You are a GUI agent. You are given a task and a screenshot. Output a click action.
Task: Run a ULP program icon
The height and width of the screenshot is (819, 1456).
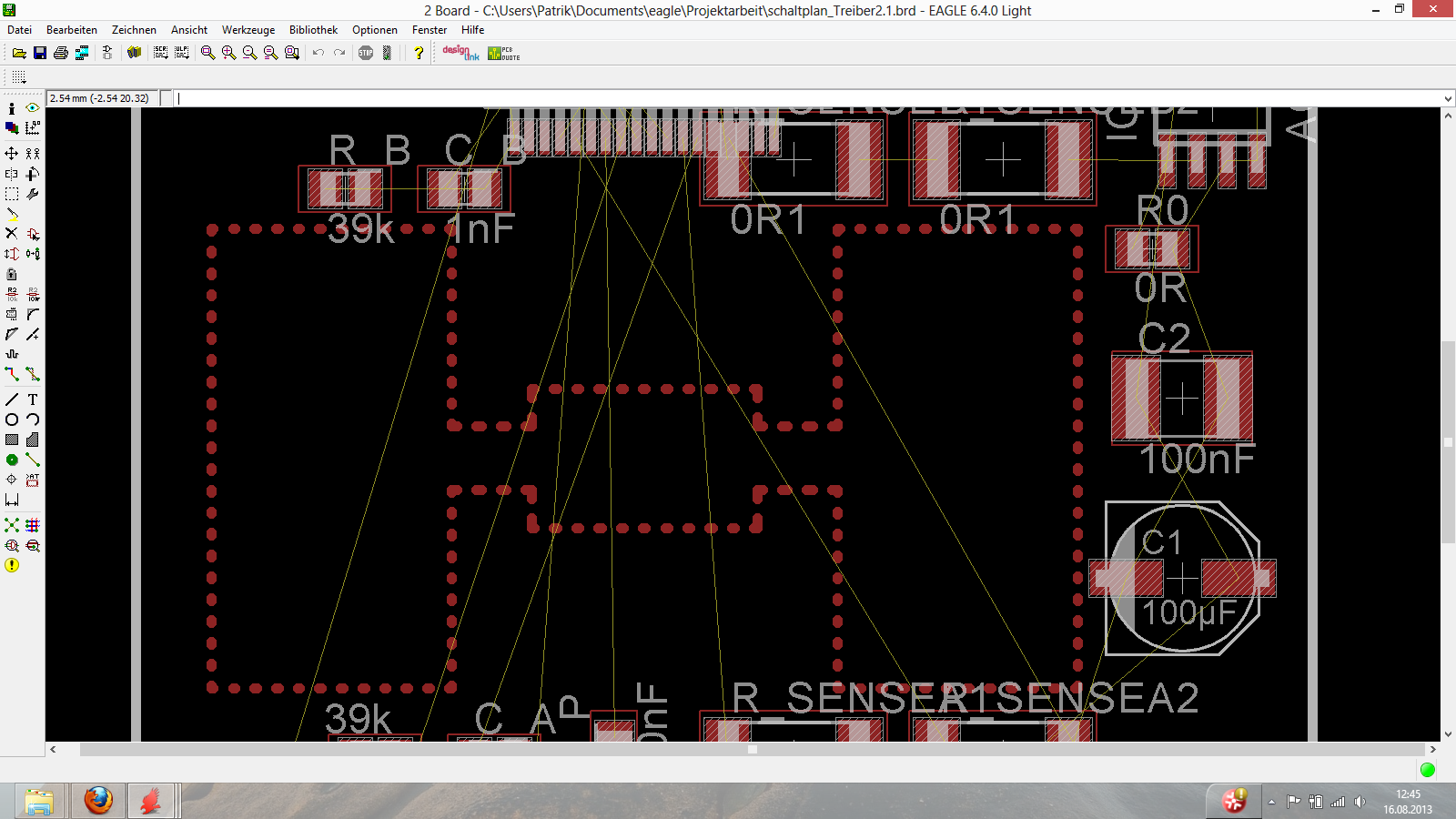tap(182, 53)
